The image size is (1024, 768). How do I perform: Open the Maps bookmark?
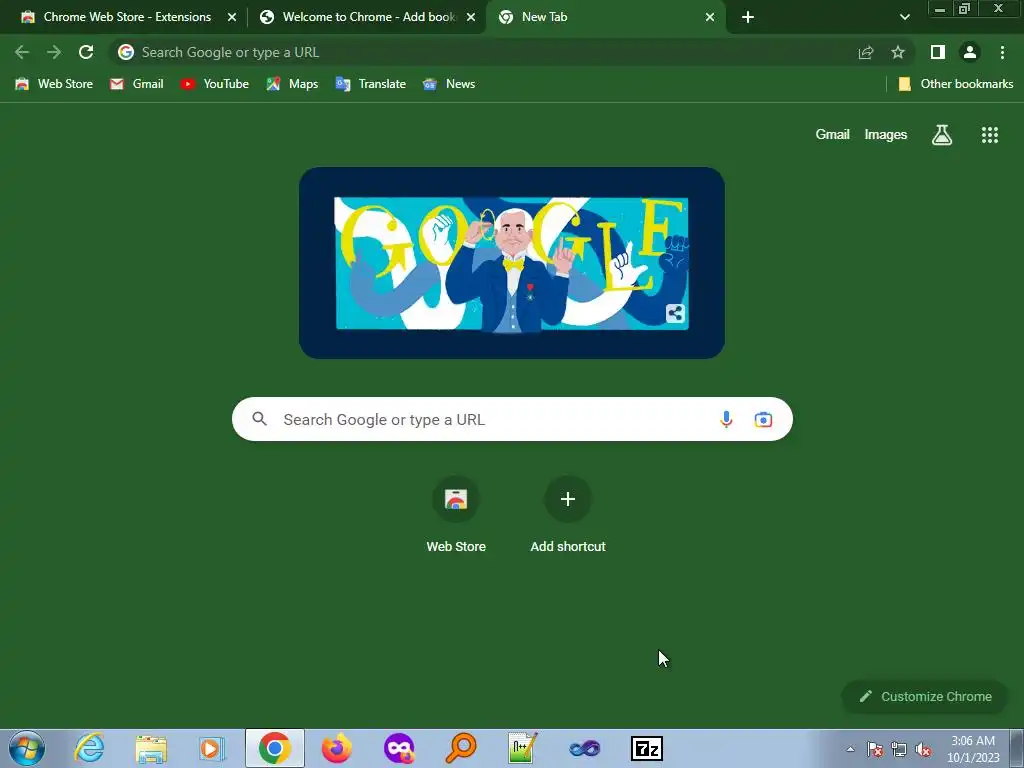[292, 84]
